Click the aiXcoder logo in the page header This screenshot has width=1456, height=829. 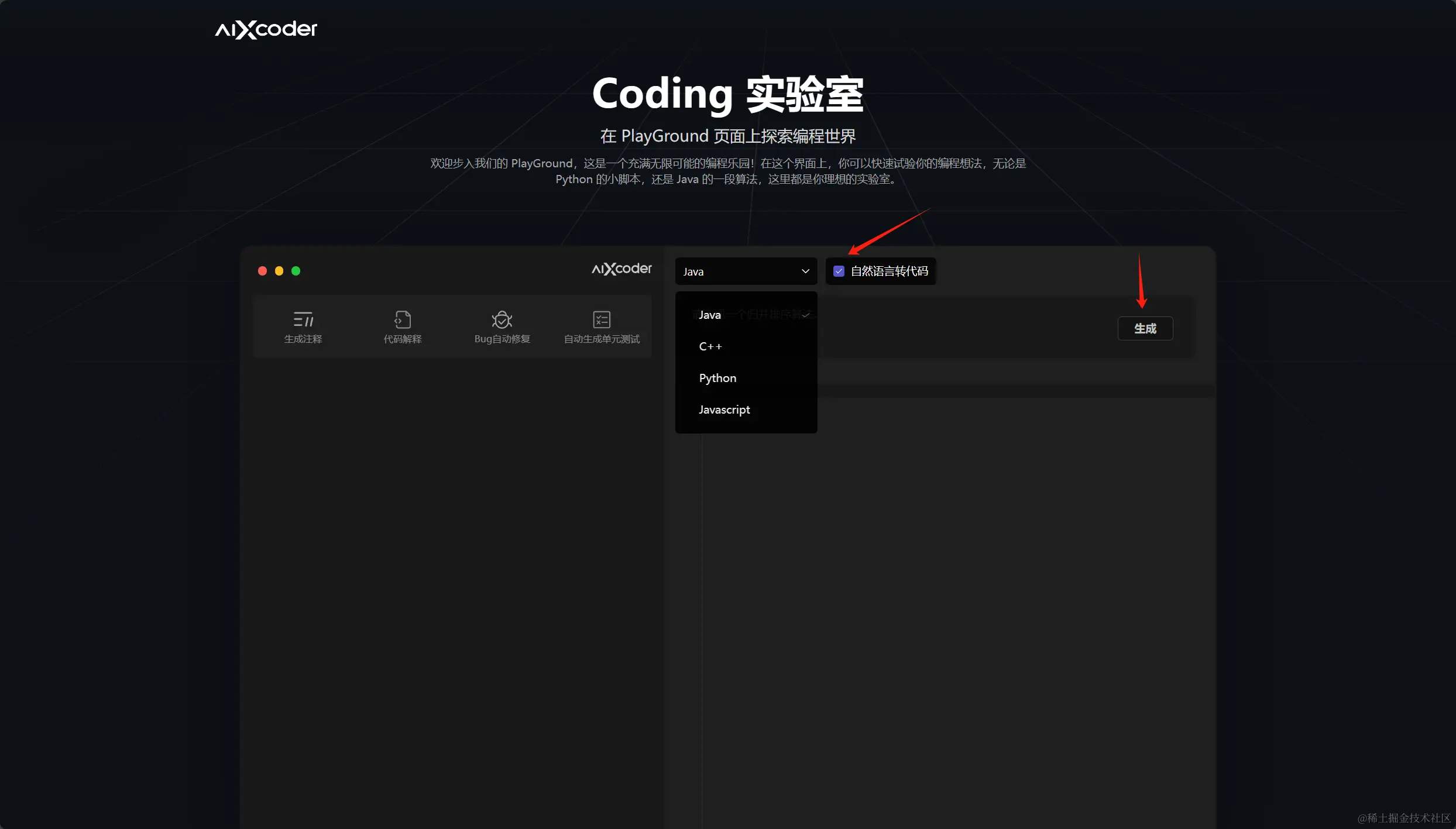pos(266,29)
